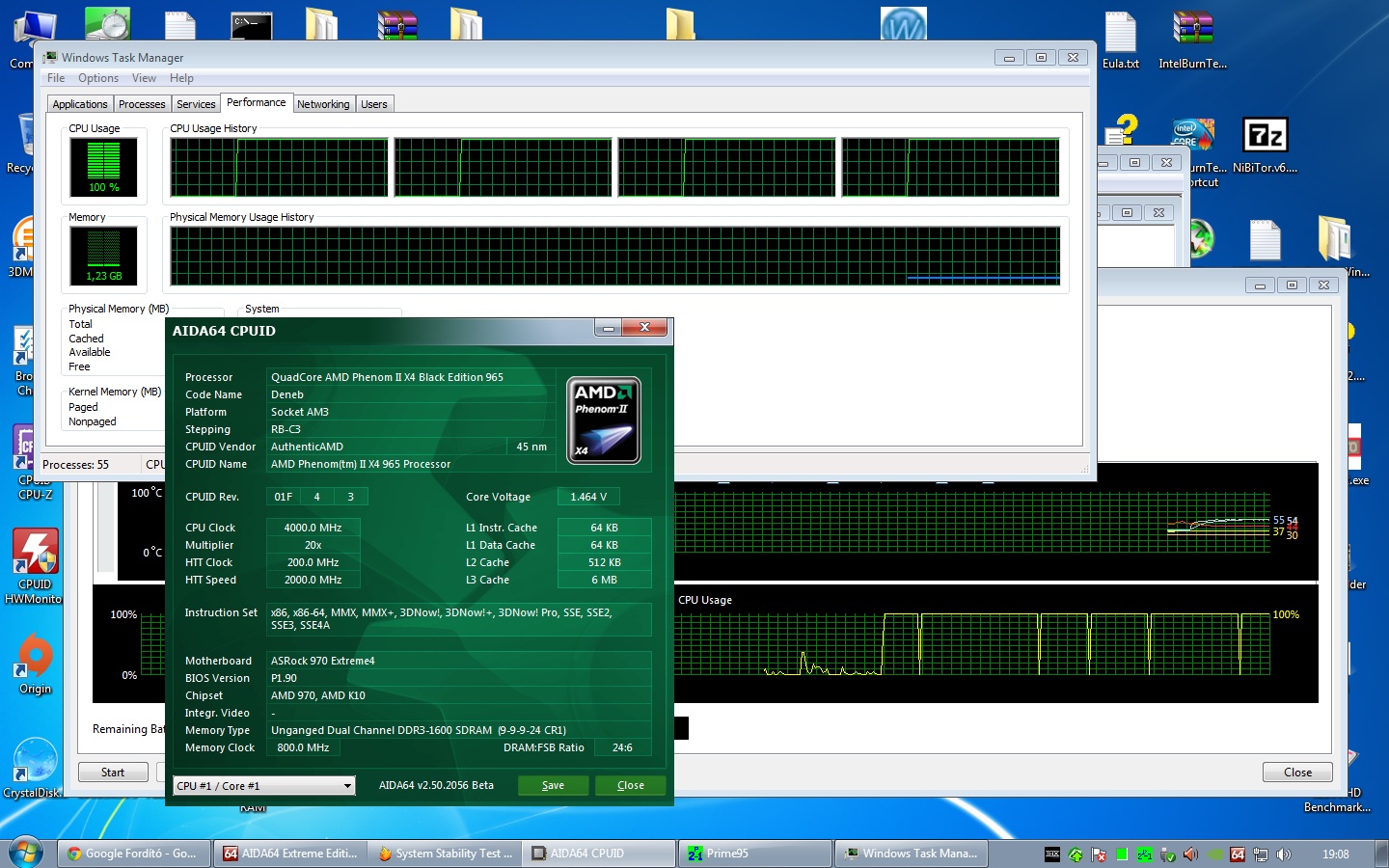Viewport: 1389px width, 868px height.
Task: Switch to System Stability Test taskbar button
Action: [445, 854]
